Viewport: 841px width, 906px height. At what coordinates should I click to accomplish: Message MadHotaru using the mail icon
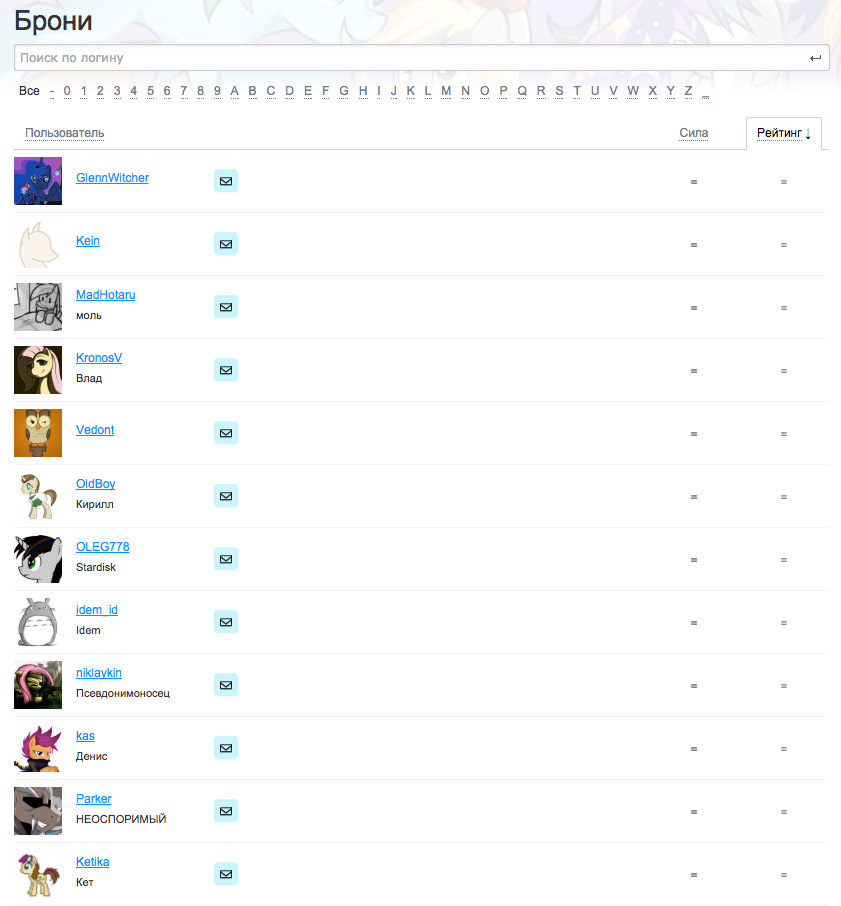226,307
